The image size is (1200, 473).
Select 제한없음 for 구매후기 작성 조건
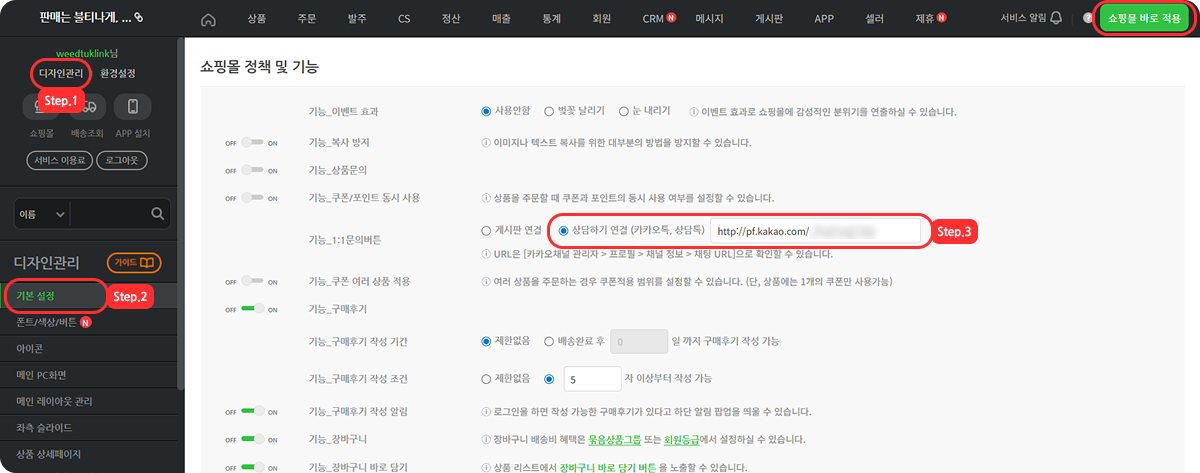[x=487, y=379]
